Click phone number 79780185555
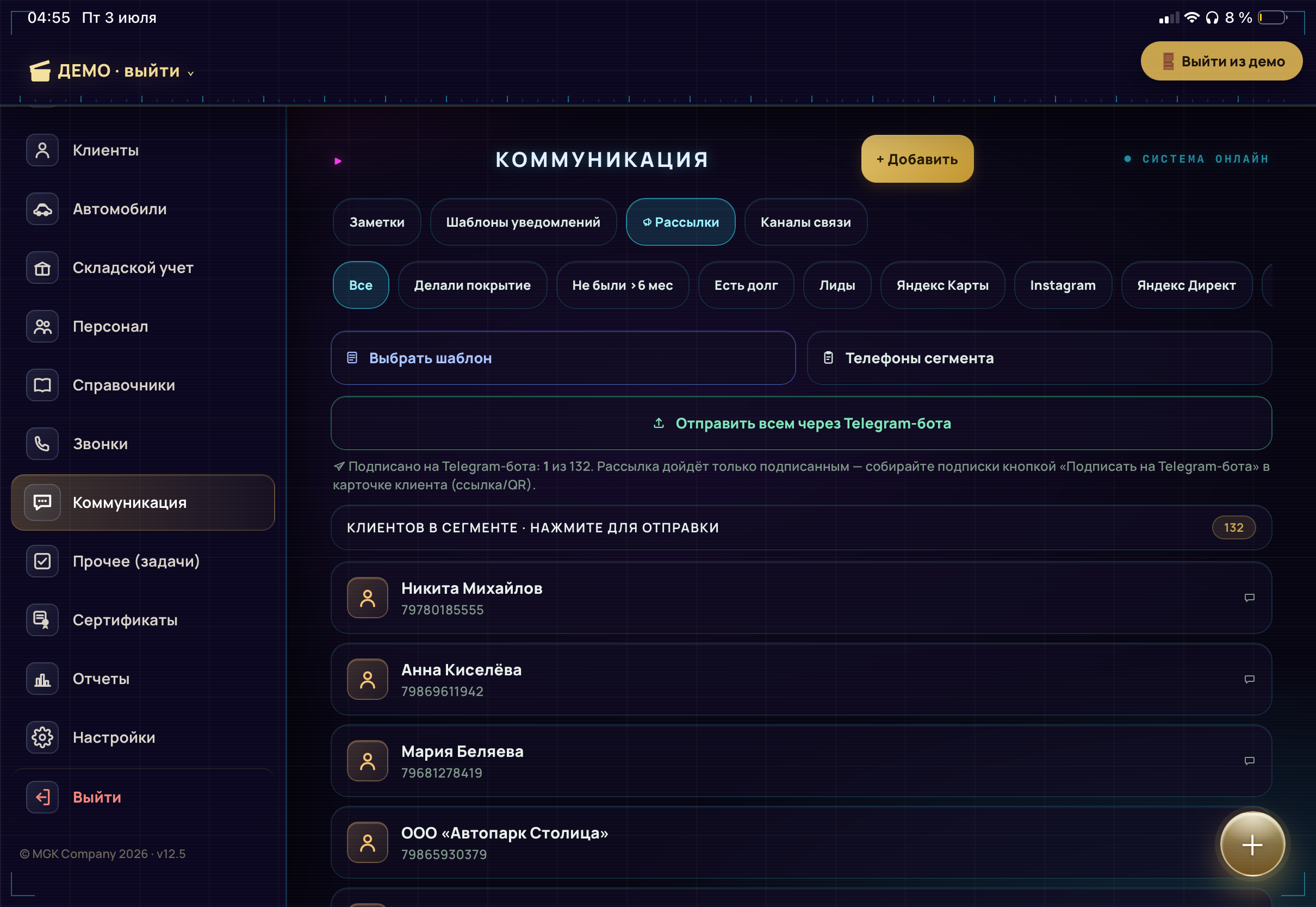The width and height of the screenshot is (1316, 907). (x=442, y=610)
